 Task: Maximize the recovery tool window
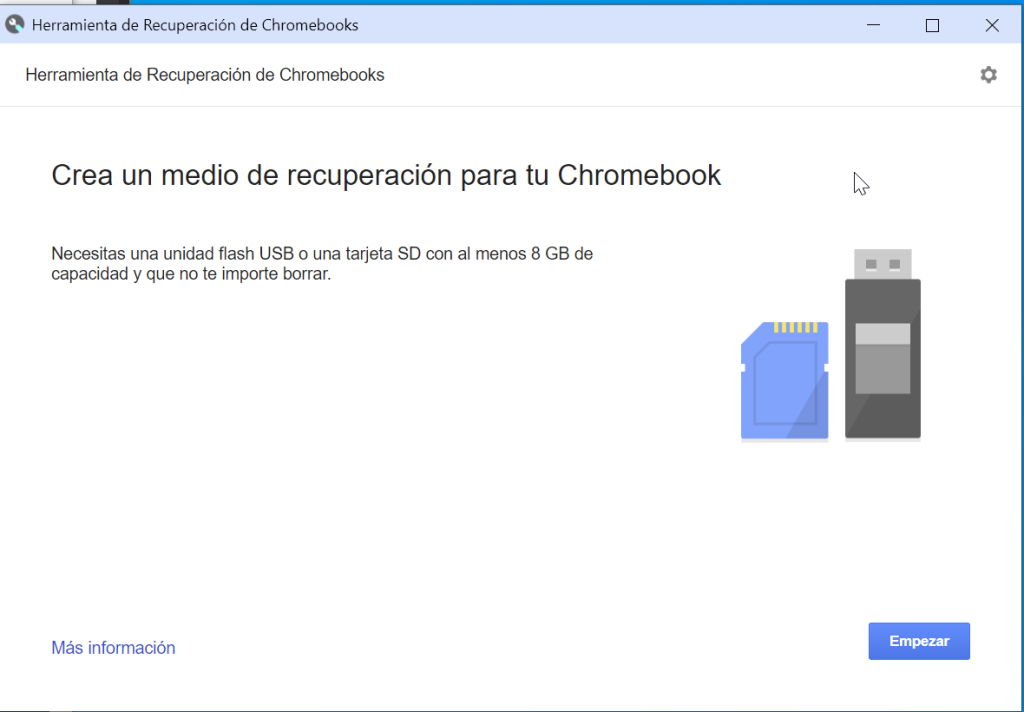933,25
